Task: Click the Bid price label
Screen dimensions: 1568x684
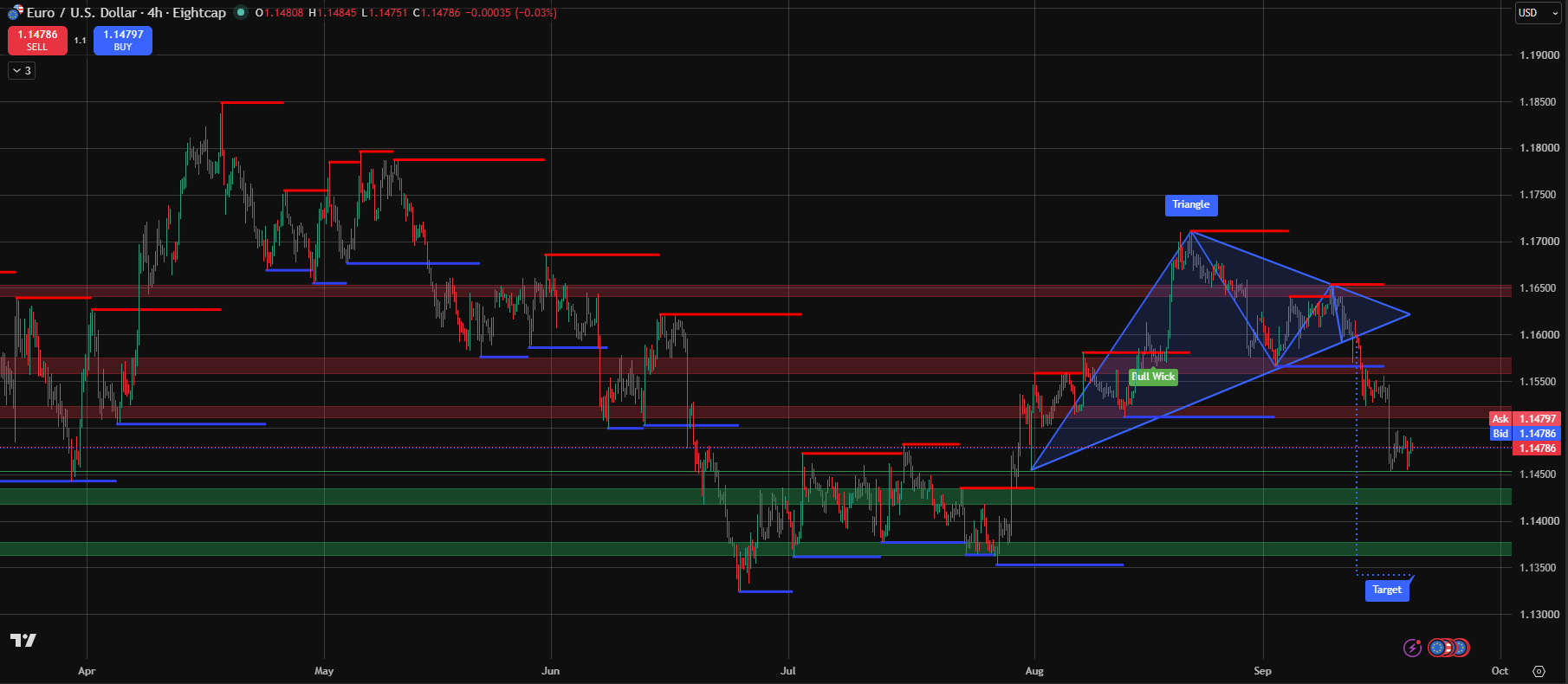Action: [1500, 434]
